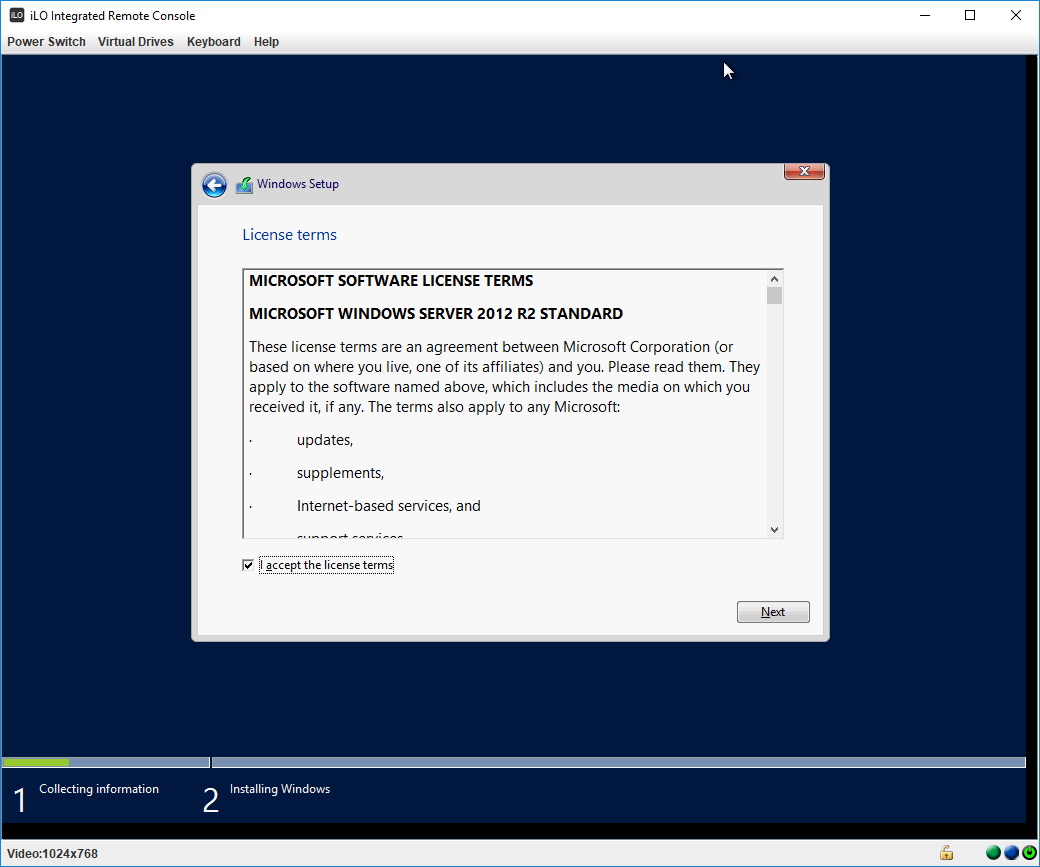
Task: Maximize the iLO Remote Console window
Action: point(970,15)
